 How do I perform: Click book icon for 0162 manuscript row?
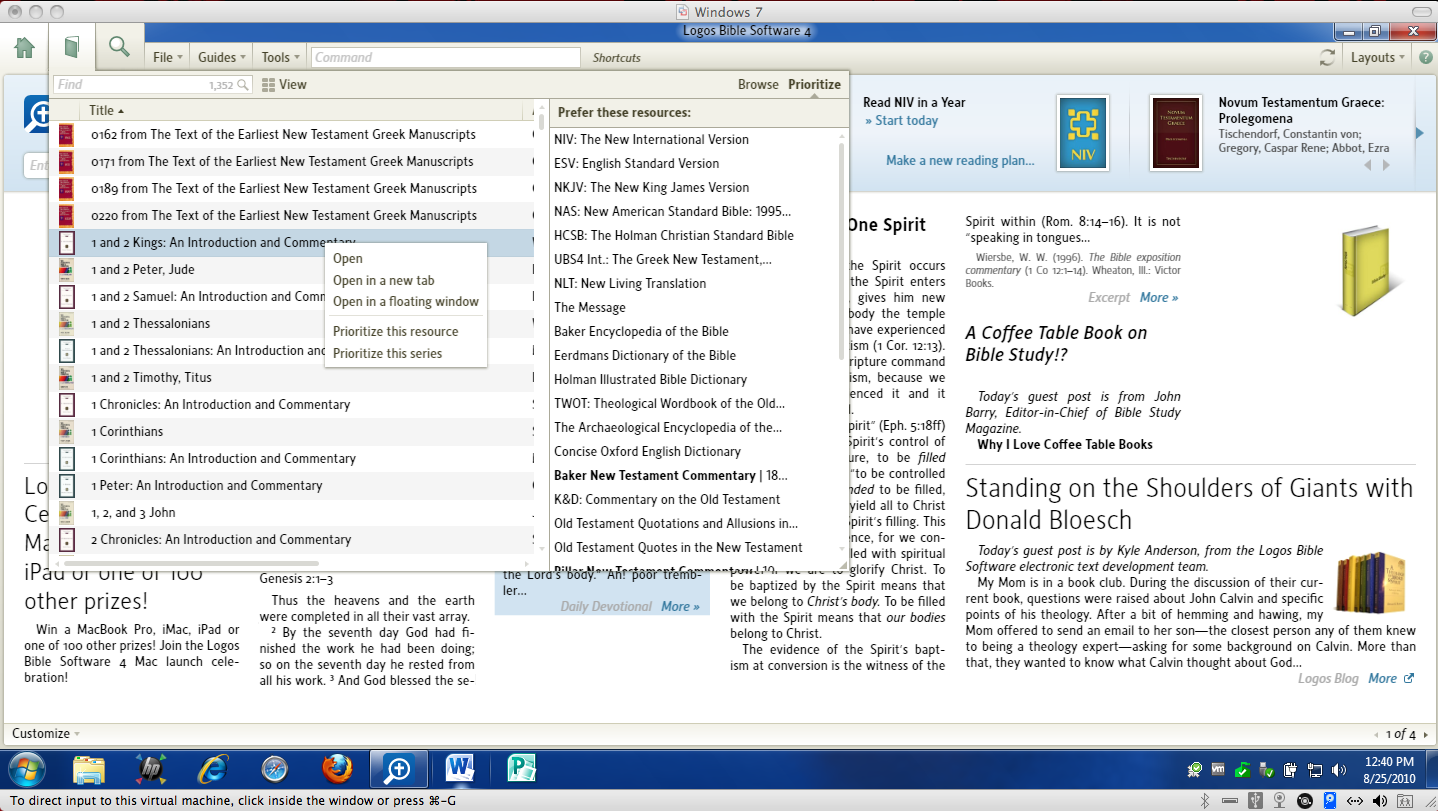(x=67, y=135)
